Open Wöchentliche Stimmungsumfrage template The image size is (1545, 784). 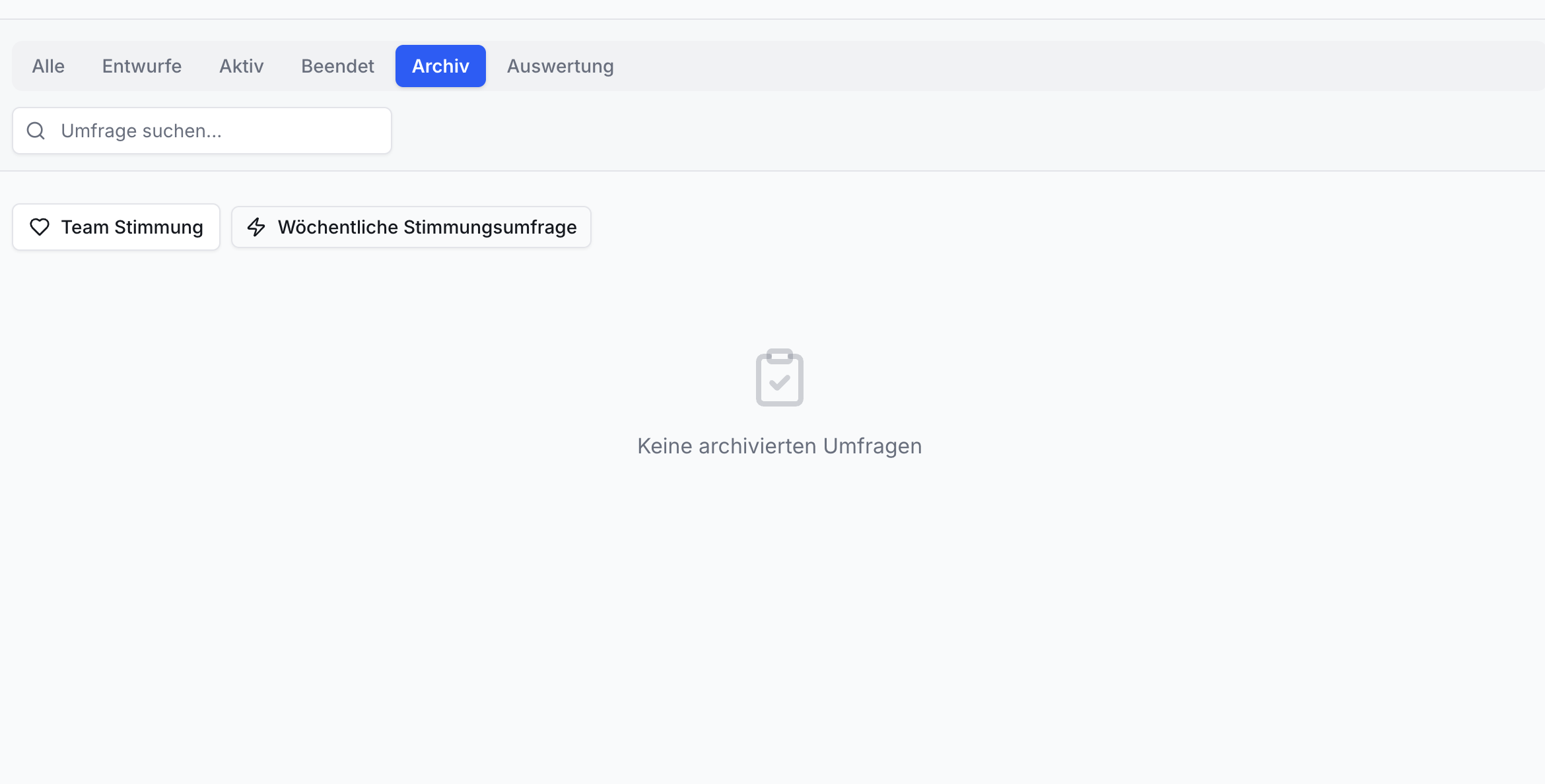click(x=411, y=227)
